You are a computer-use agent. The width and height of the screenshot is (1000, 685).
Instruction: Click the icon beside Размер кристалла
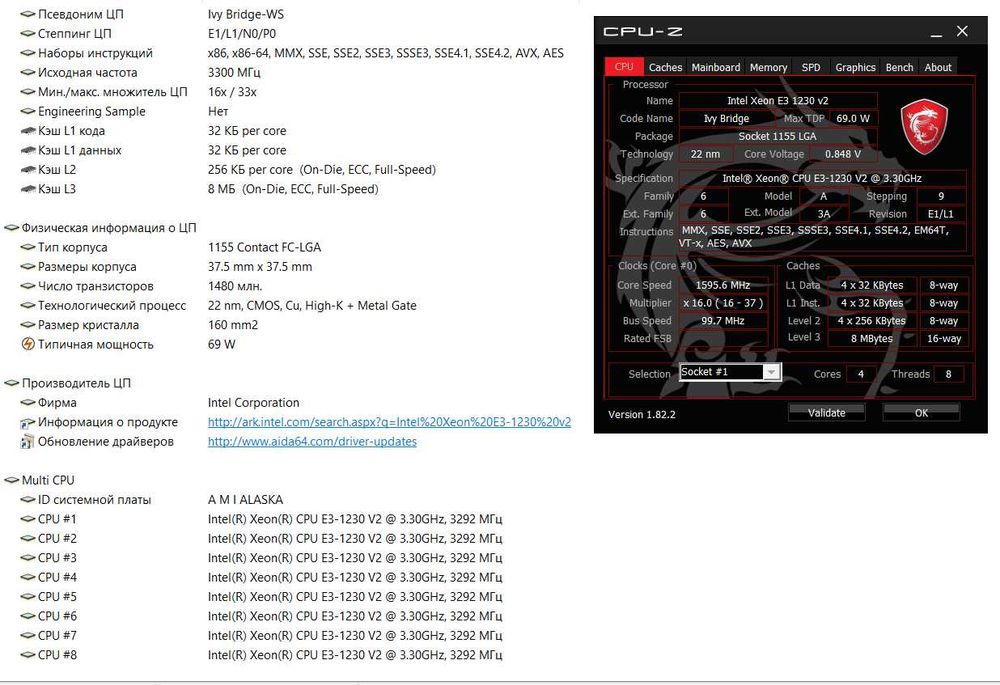28,325
